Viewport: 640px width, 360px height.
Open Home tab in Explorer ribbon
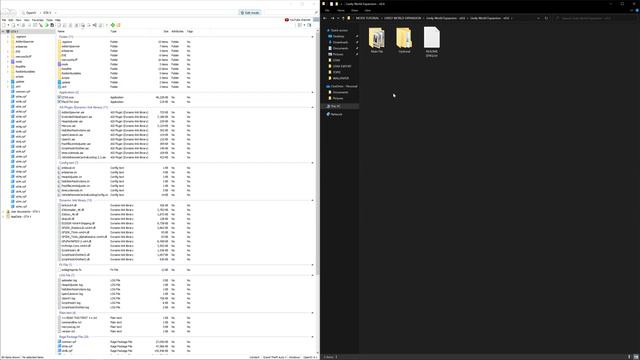(x=341, y=11)
